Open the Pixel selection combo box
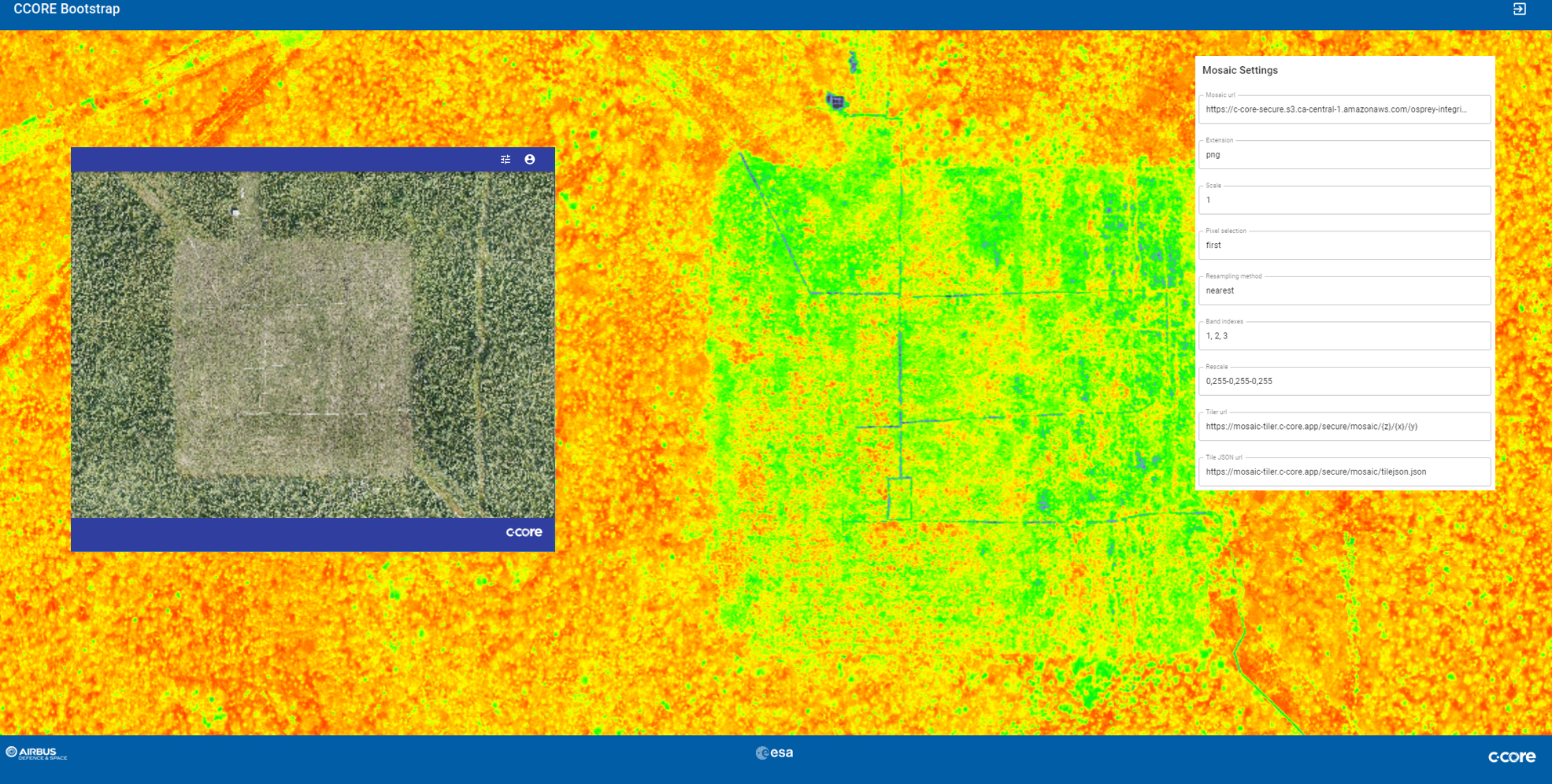The height and width of the screenshot is (784, 1552). [1344, 245]
